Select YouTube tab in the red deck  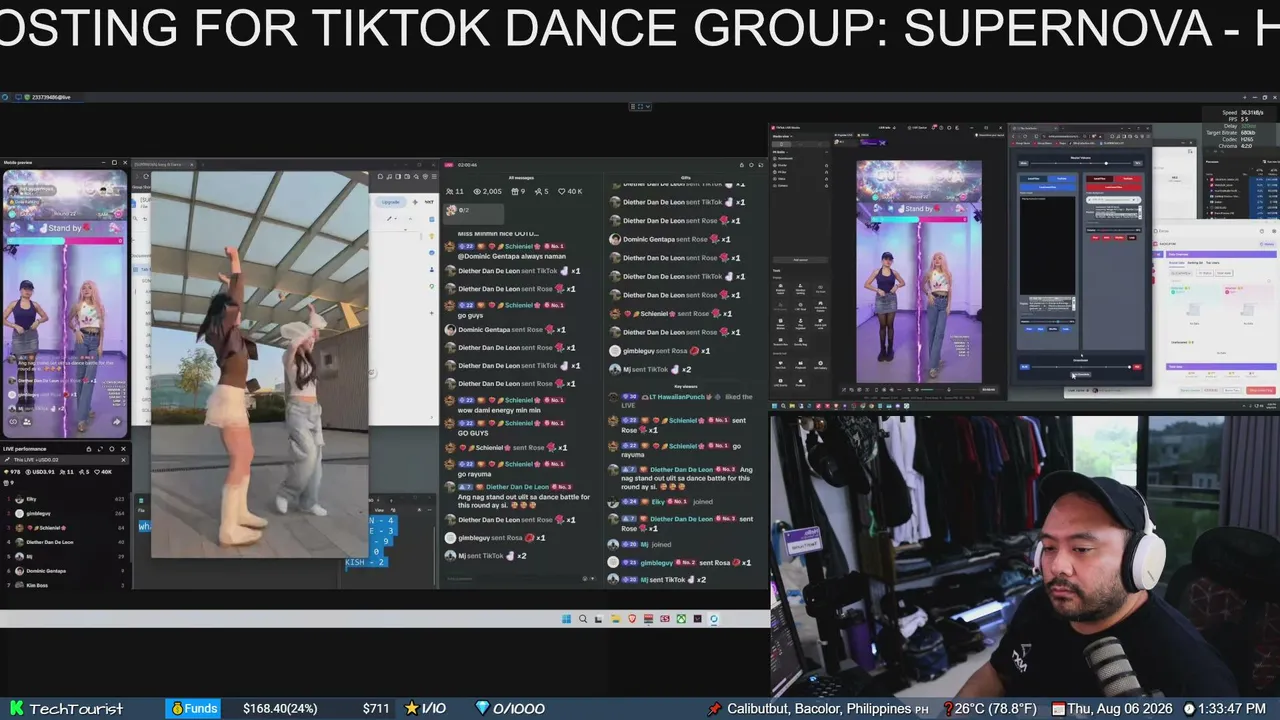coord(1127,179)
